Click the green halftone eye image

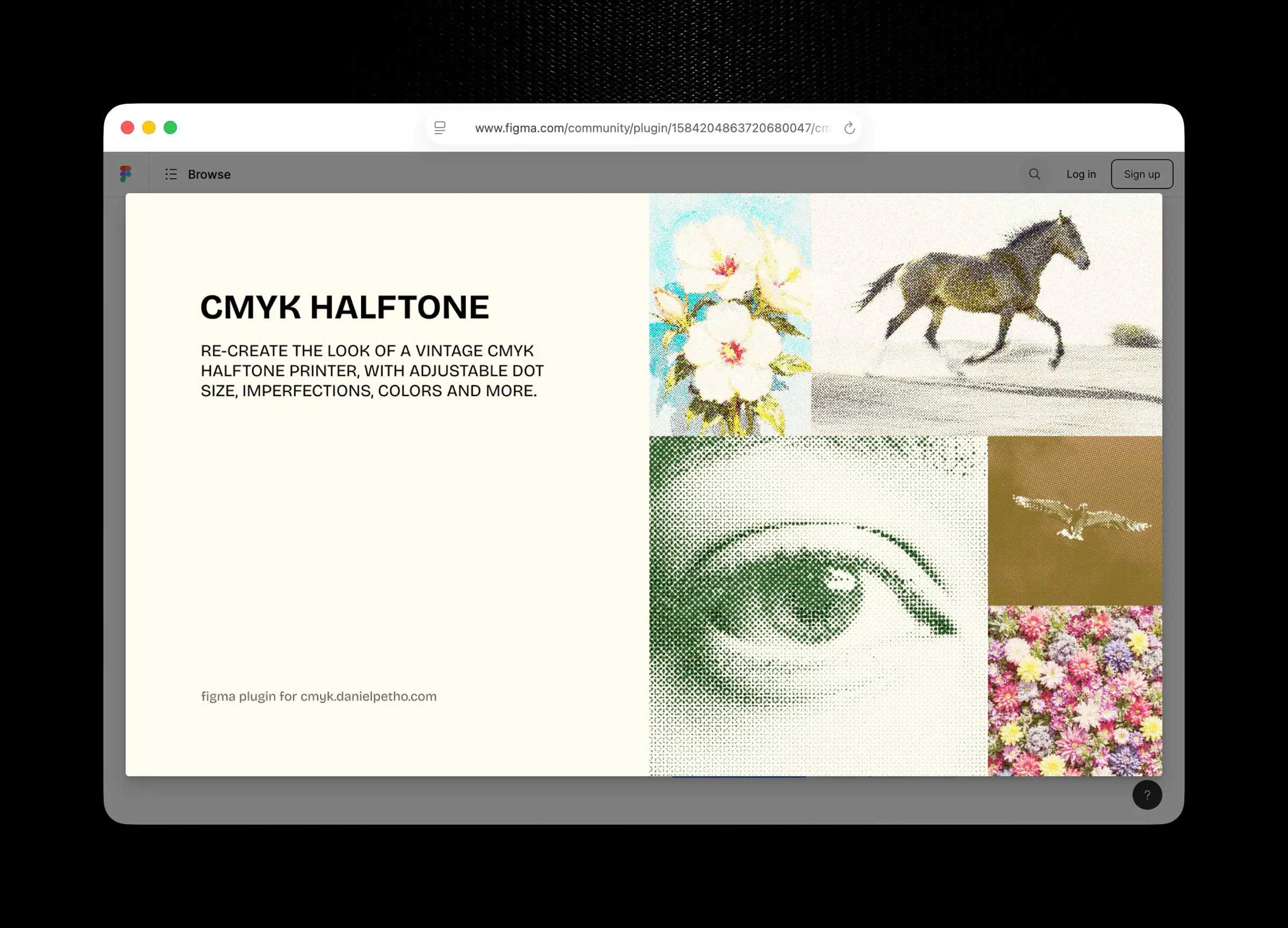tap(817, 605)
